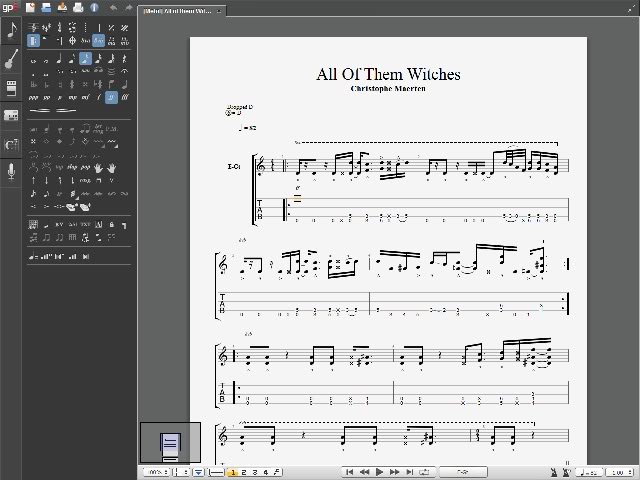This screenshot has height=480, width=640.
Task: Open the Edition panel with the note icon
Action: click(x=11, y=30)
